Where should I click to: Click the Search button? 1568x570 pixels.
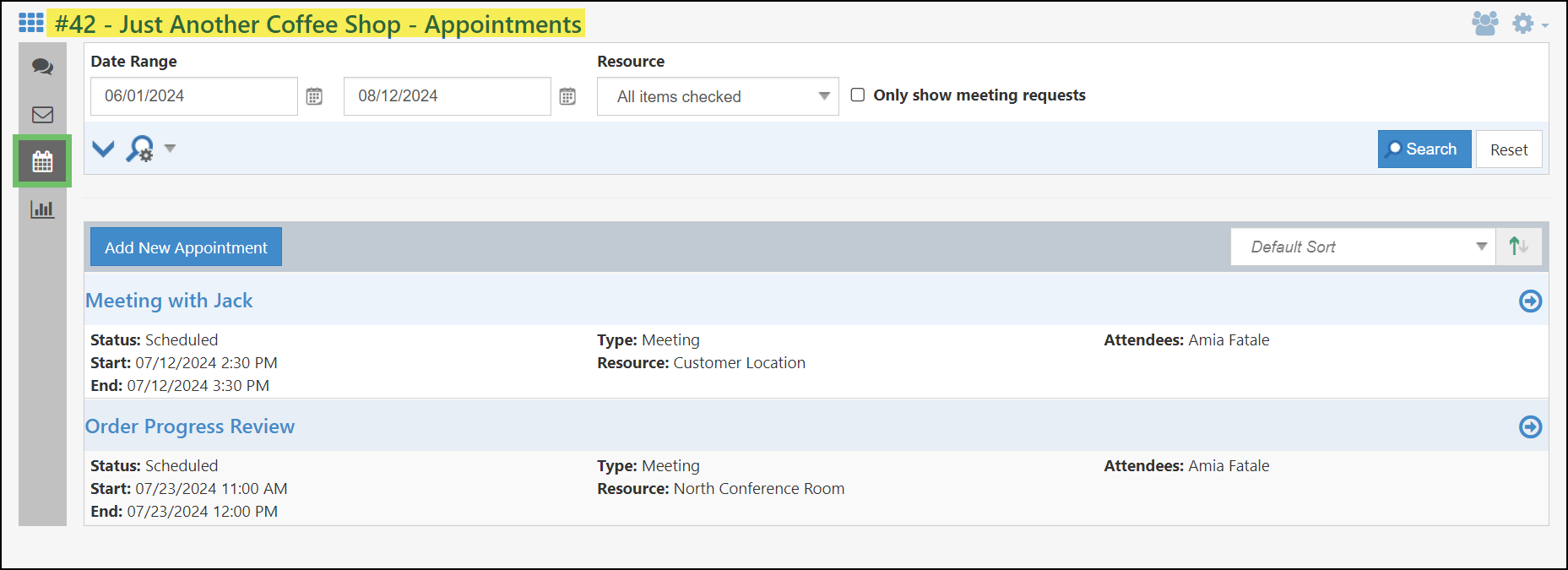pyautogui.click(x=1424, y=149)
